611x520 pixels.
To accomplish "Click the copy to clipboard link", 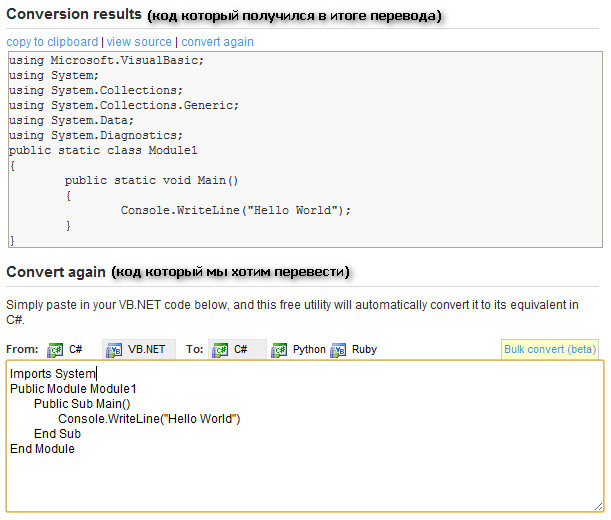I will tap(52, 42).
